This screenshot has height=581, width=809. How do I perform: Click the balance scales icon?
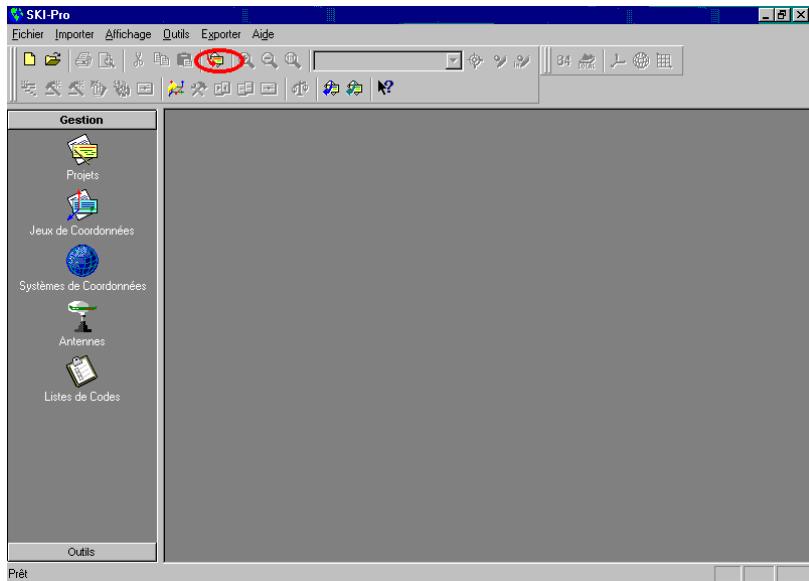[x=300, y=88]
